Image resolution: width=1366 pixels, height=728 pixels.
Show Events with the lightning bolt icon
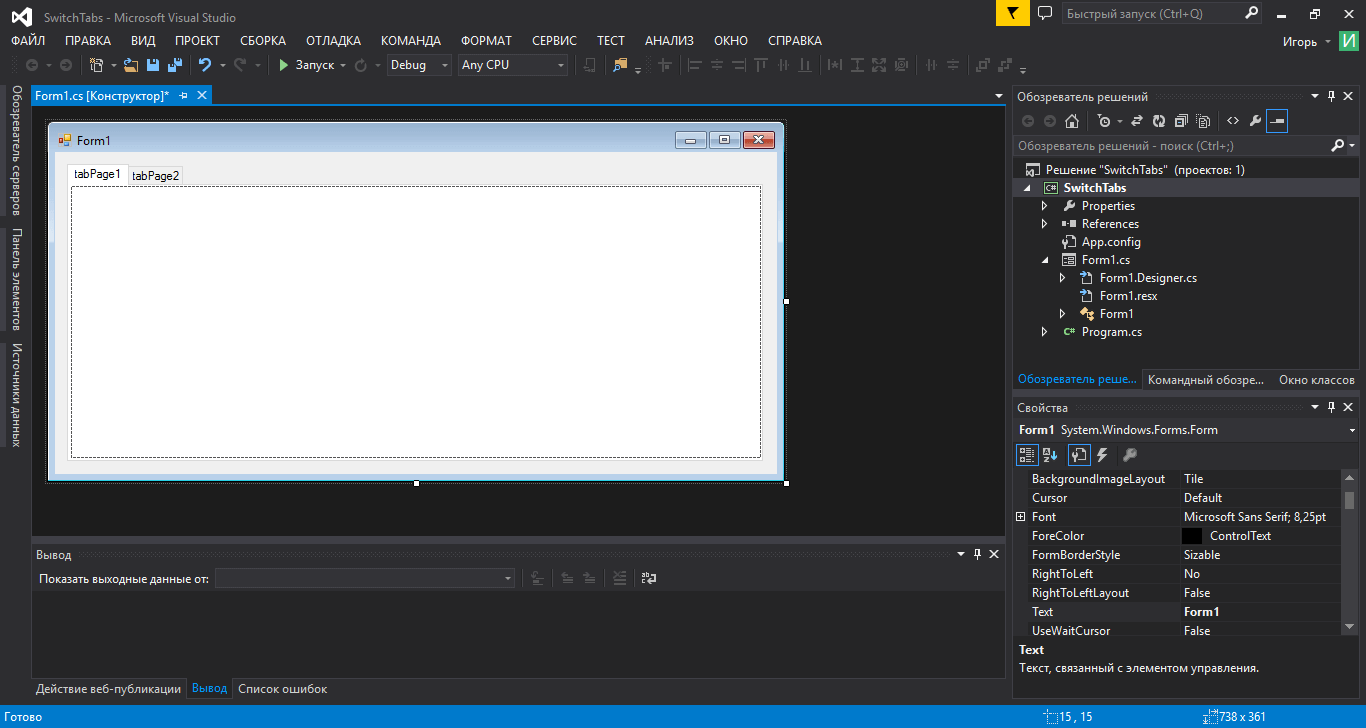pos(1102,455)
